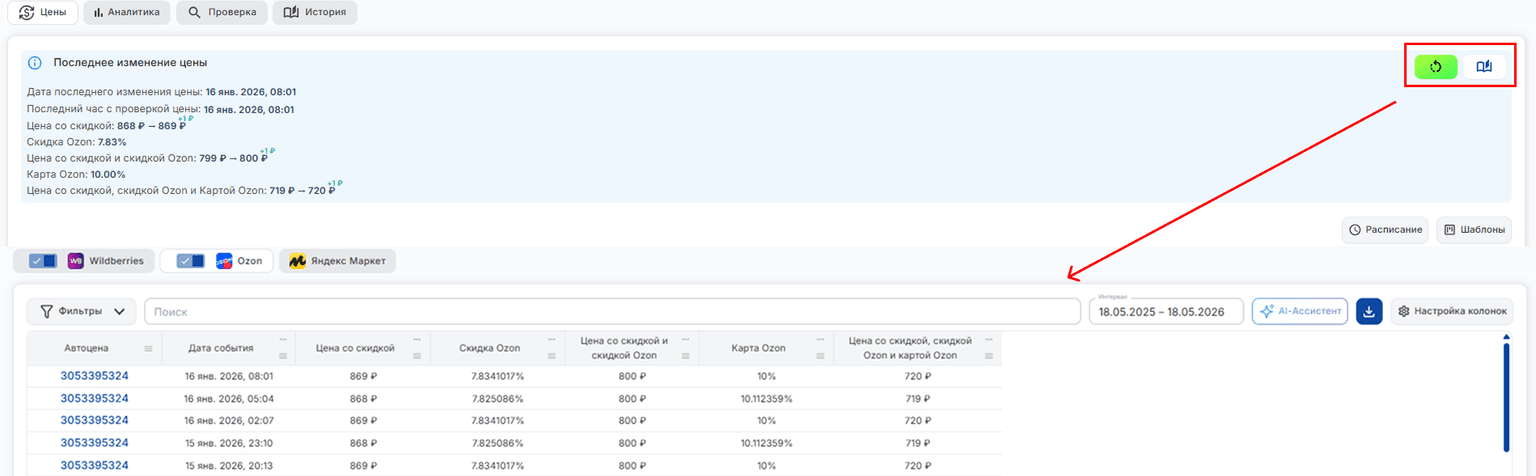
Task: Click the blue download icon button
Action: [x=1369, y=311]
